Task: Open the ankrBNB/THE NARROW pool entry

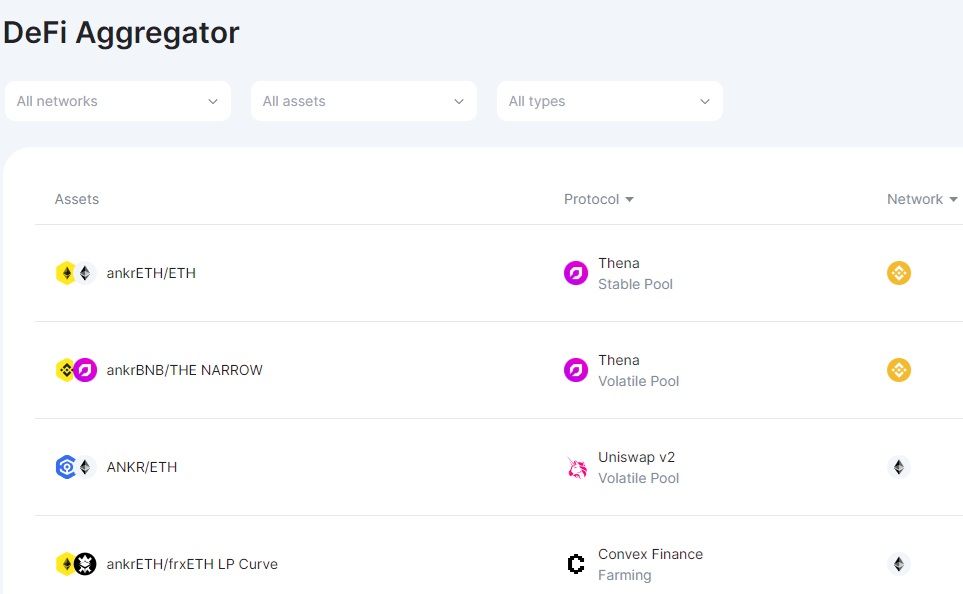Action: point(184,370)
